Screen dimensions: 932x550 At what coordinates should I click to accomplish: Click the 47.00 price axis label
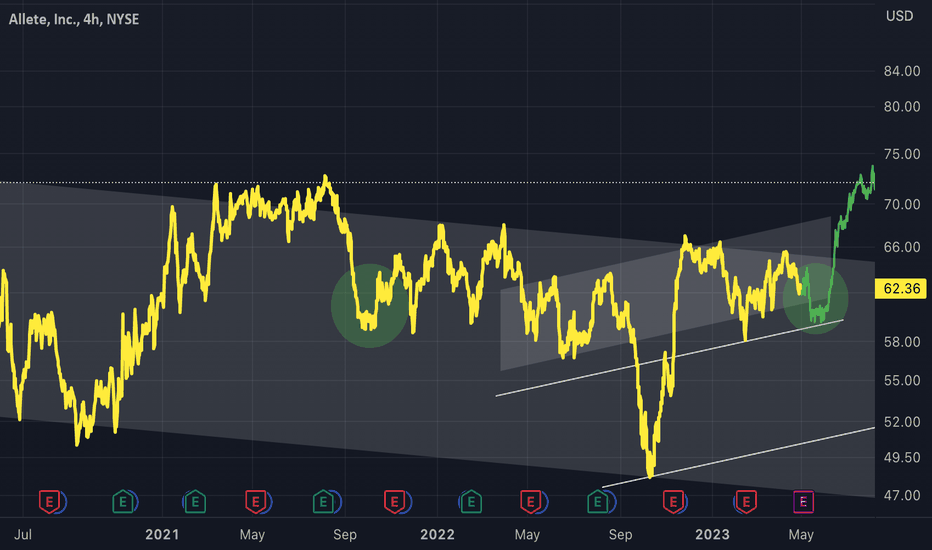point(902,495)
